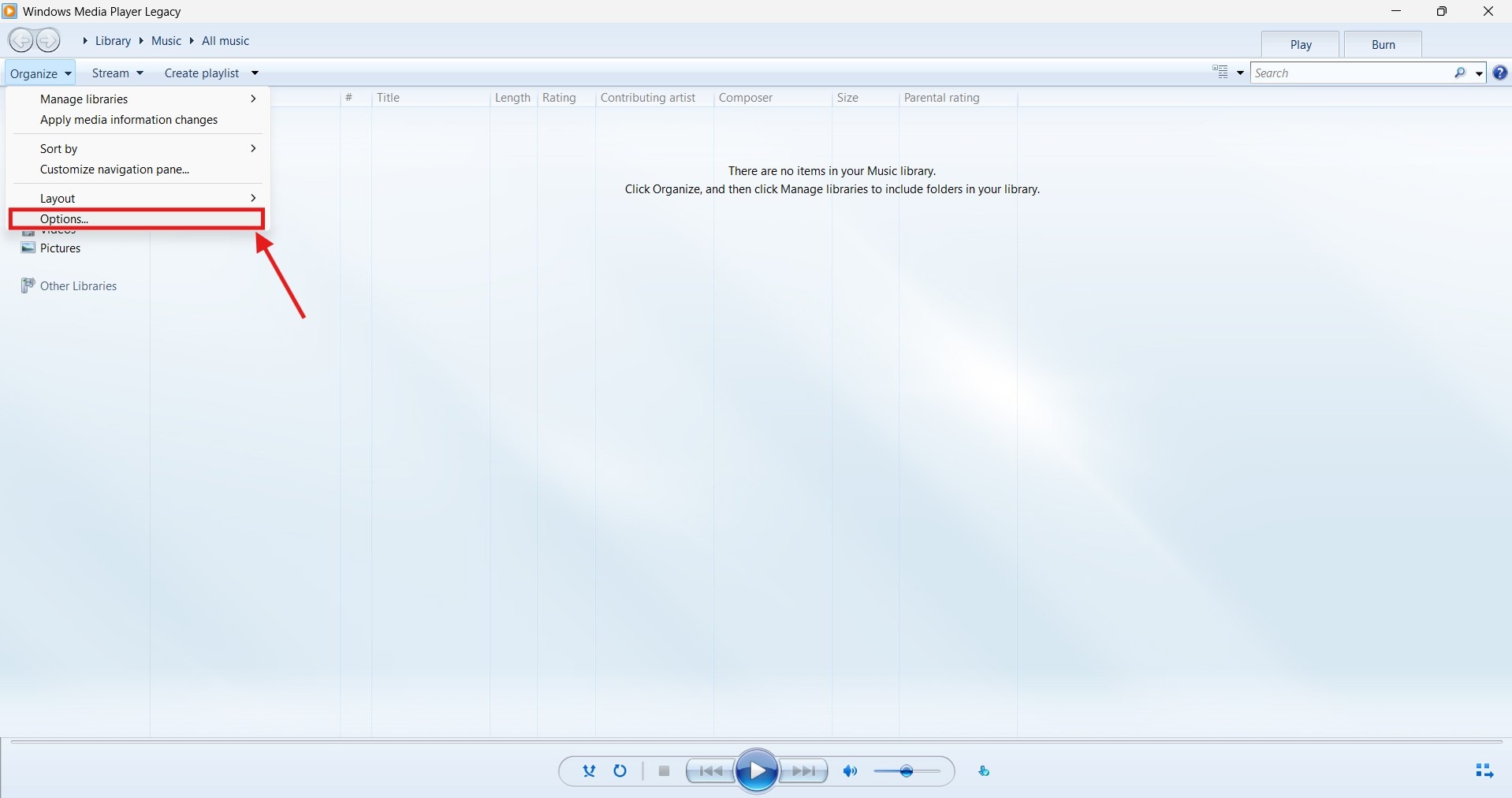
Task: Sort by Parental rating column header
Action: 958,98
